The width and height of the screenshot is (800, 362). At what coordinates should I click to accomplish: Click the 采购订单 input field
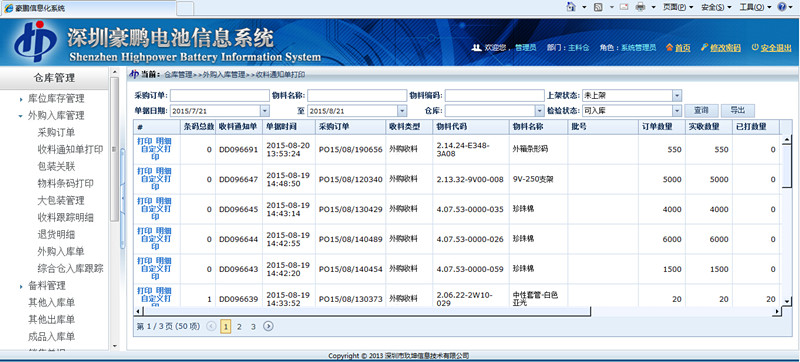tap(219, 95)
